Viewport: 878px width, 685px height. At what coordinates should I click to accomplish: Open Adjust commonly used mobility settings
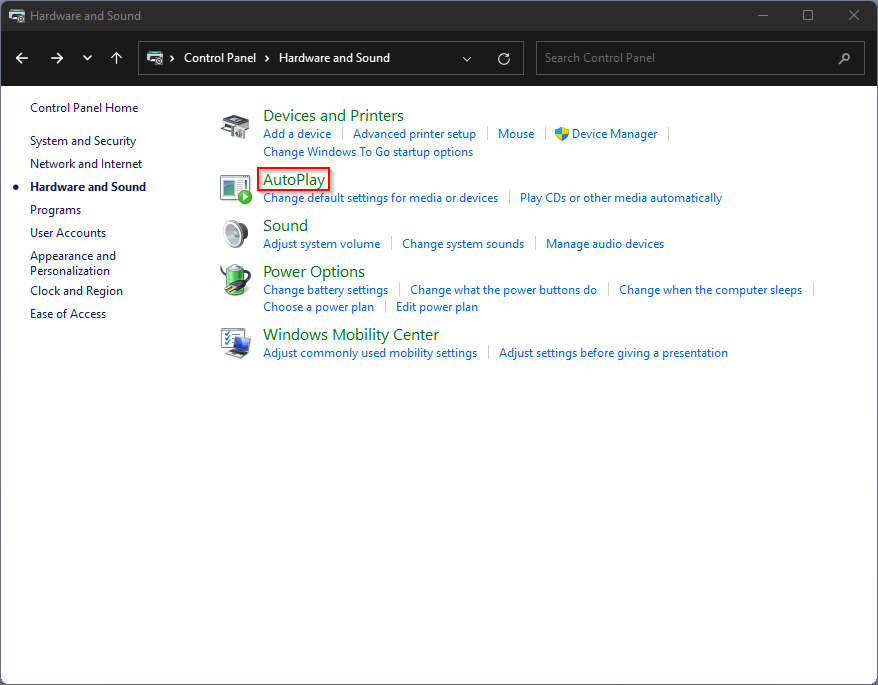[370, 353]
